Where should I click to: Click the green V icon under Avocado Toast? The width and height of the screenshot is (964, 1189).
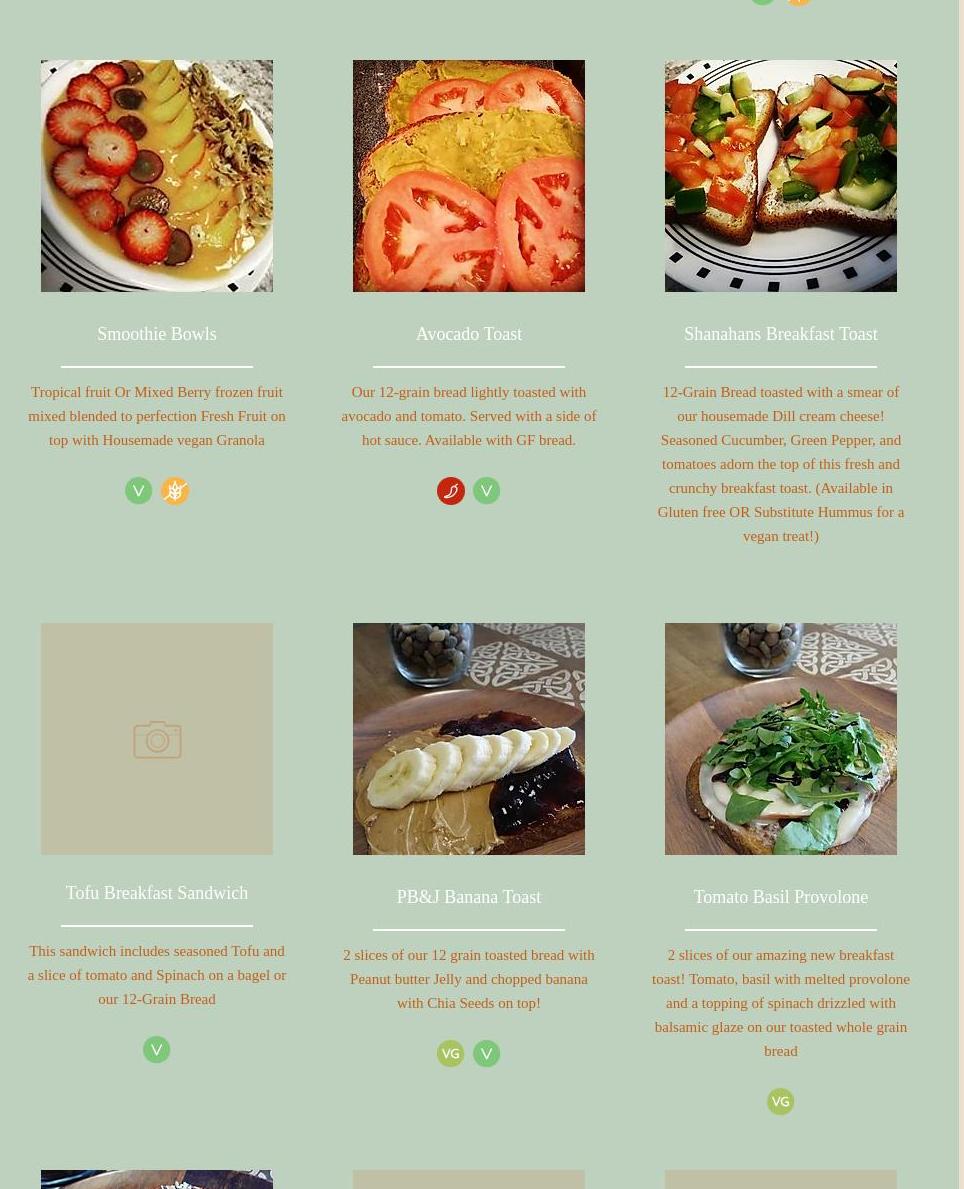[x=486, y=491]
